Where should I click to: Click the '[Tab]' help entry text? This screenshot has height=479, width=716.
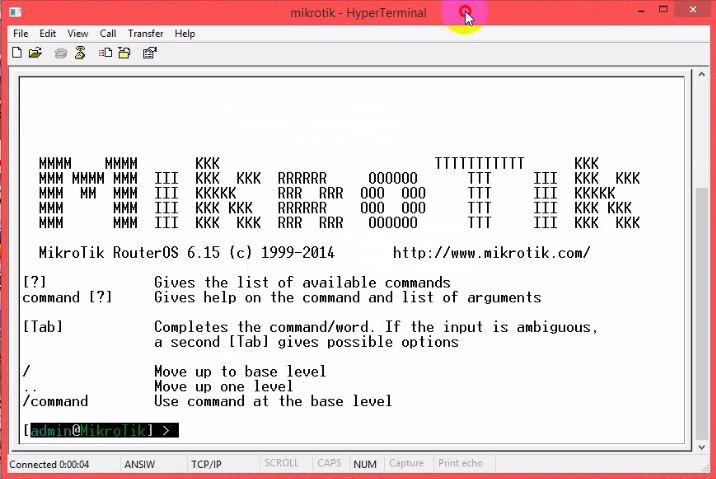point(43,327)
